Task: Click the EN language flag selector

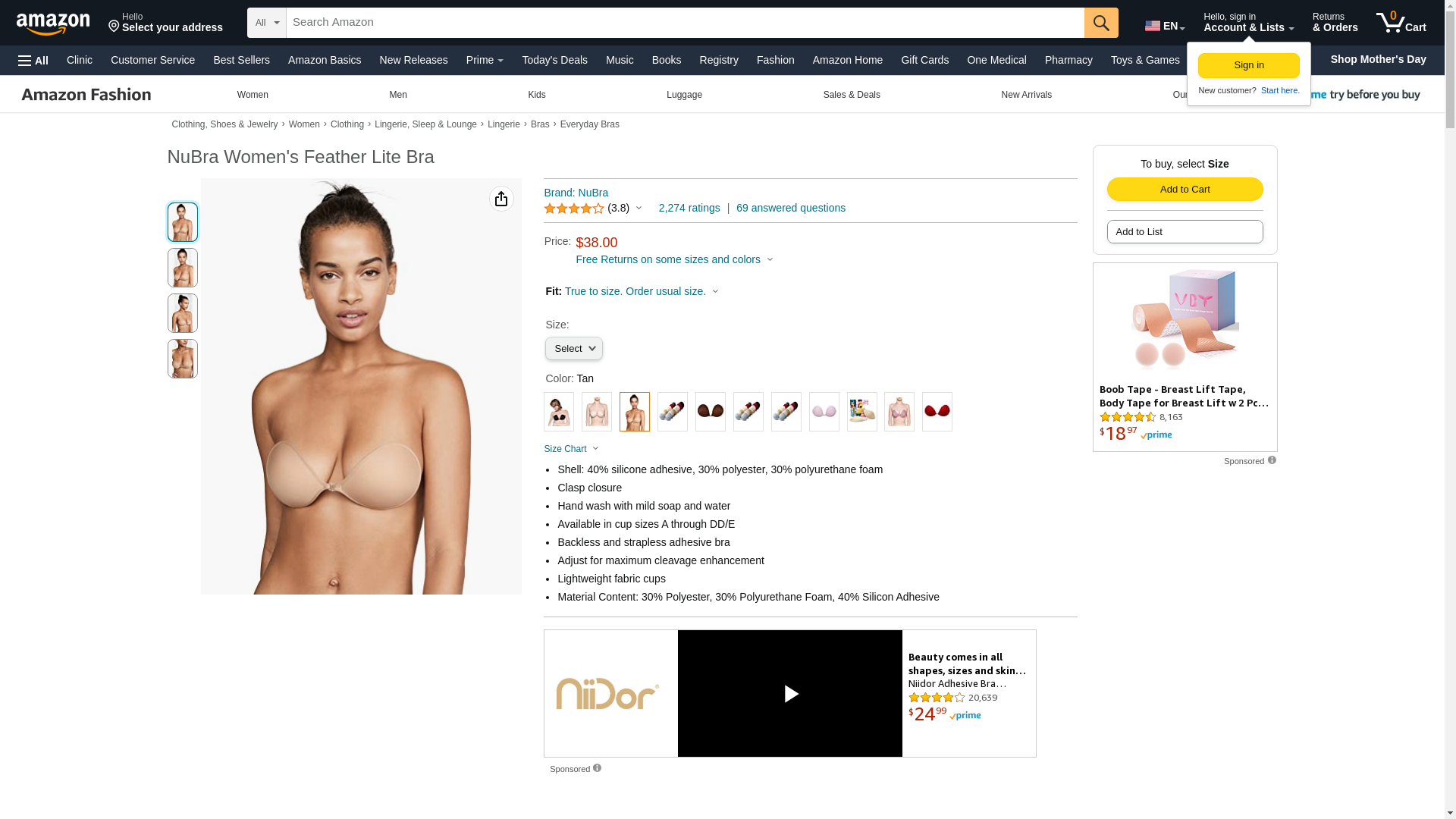Action: [1165, 26]
